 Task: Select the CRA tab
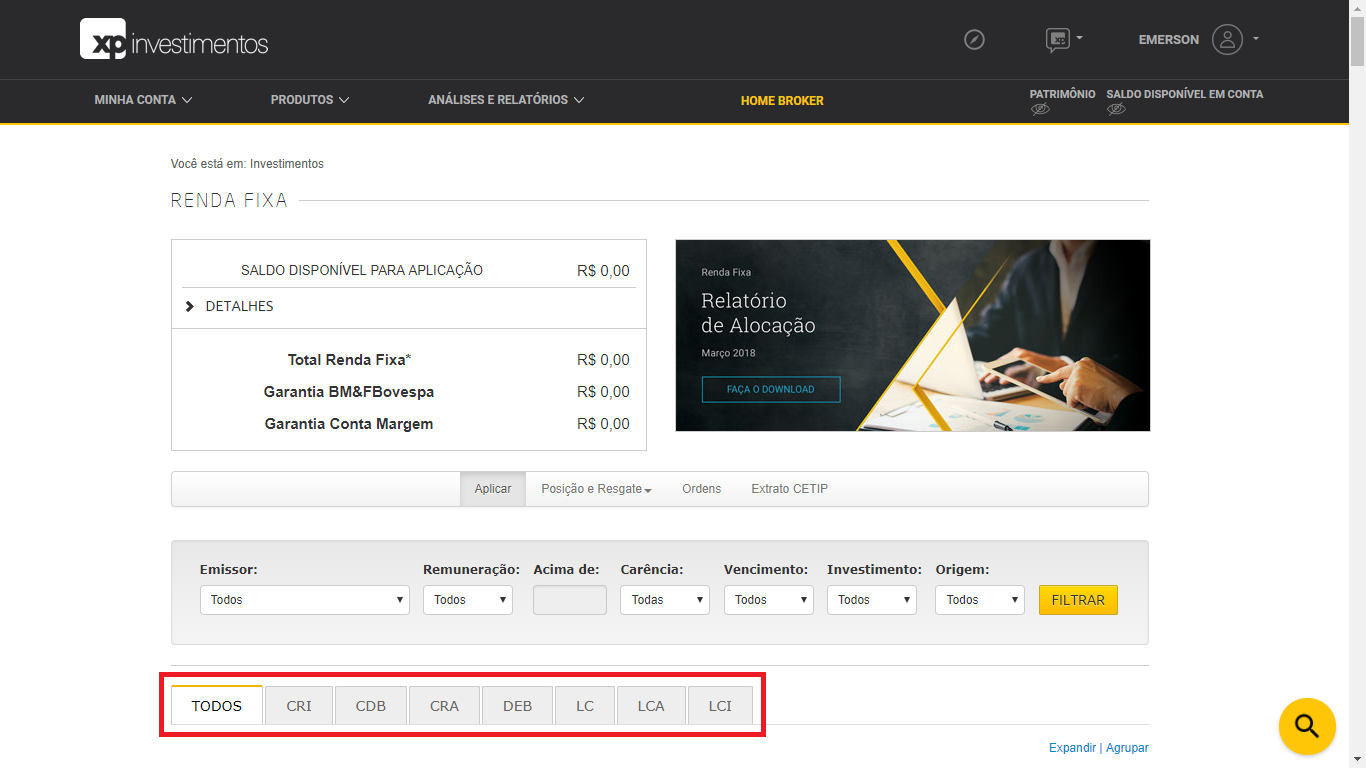point(444,705)
